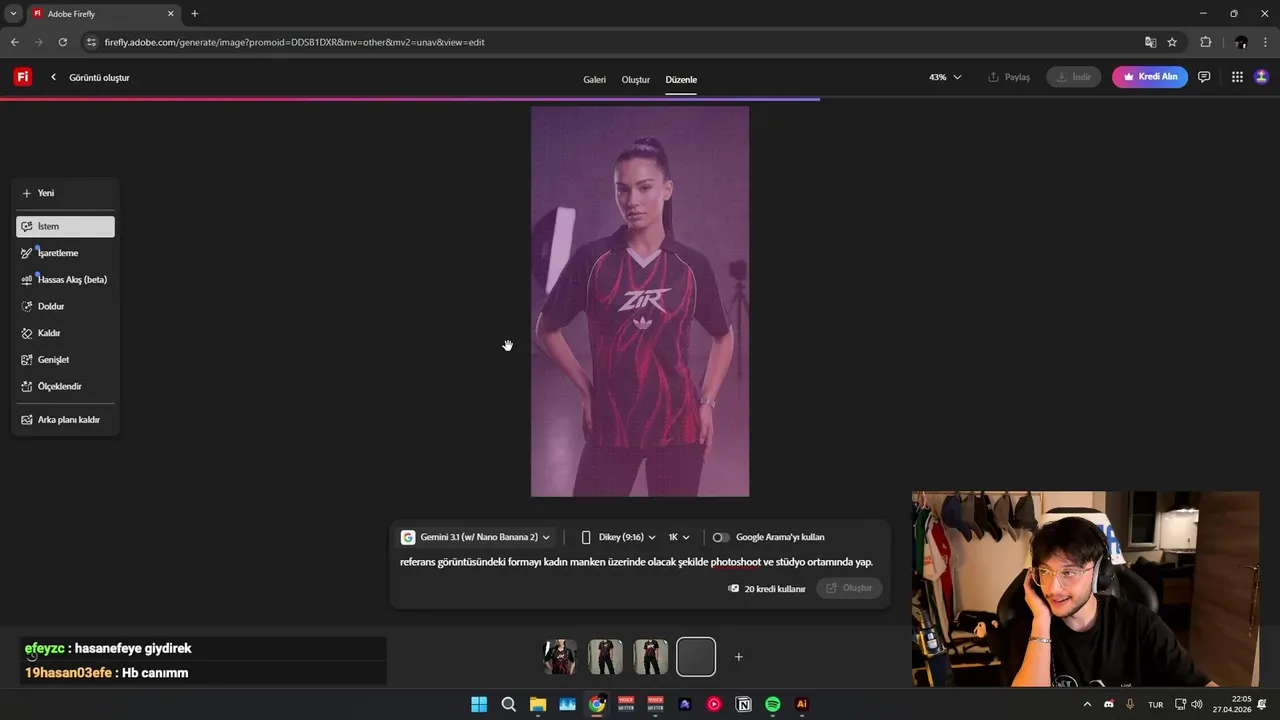Expand the 43% zoom dropdown
Image resolution: width=1280 pixels, height=720 pixels.
coord(945,77)
